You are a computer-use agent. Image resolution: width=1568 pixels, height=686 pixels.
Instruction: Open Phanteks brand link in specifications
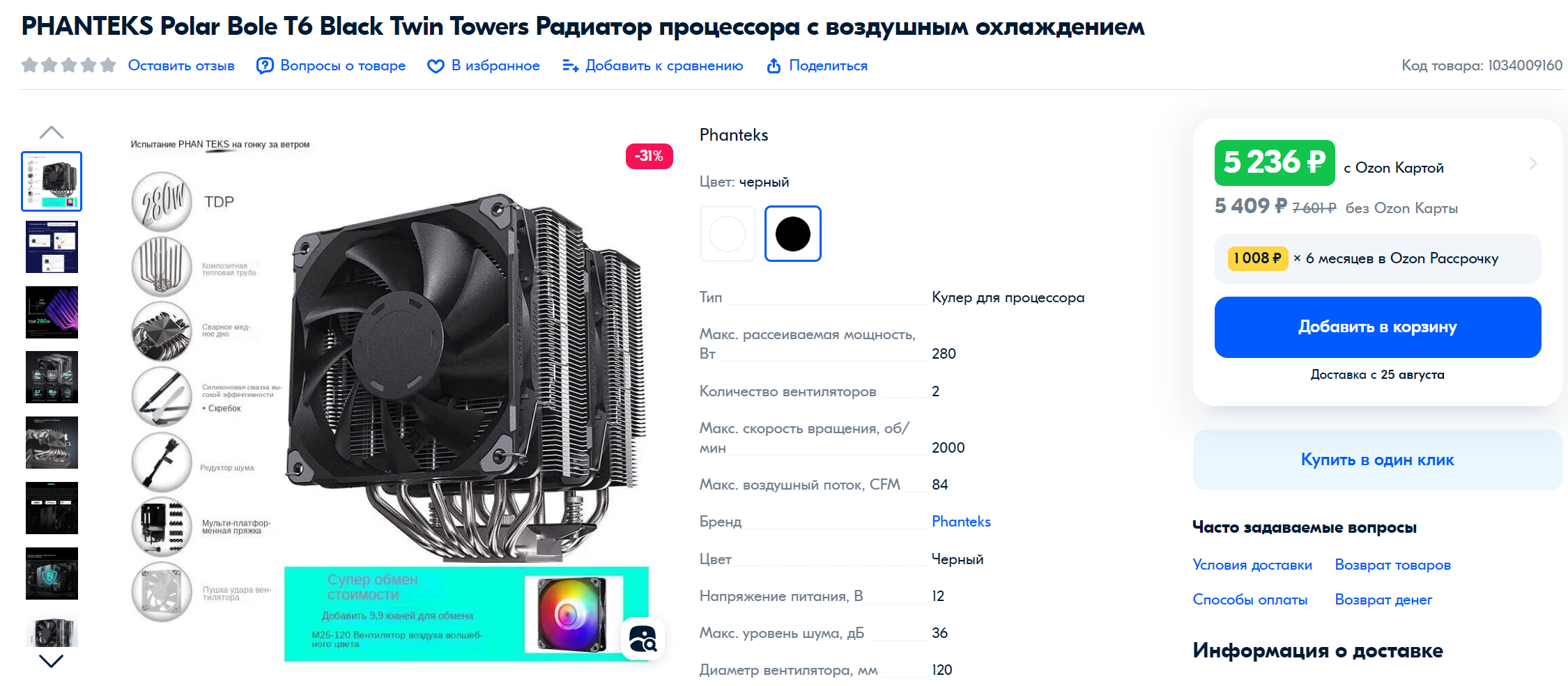[961, 522]
